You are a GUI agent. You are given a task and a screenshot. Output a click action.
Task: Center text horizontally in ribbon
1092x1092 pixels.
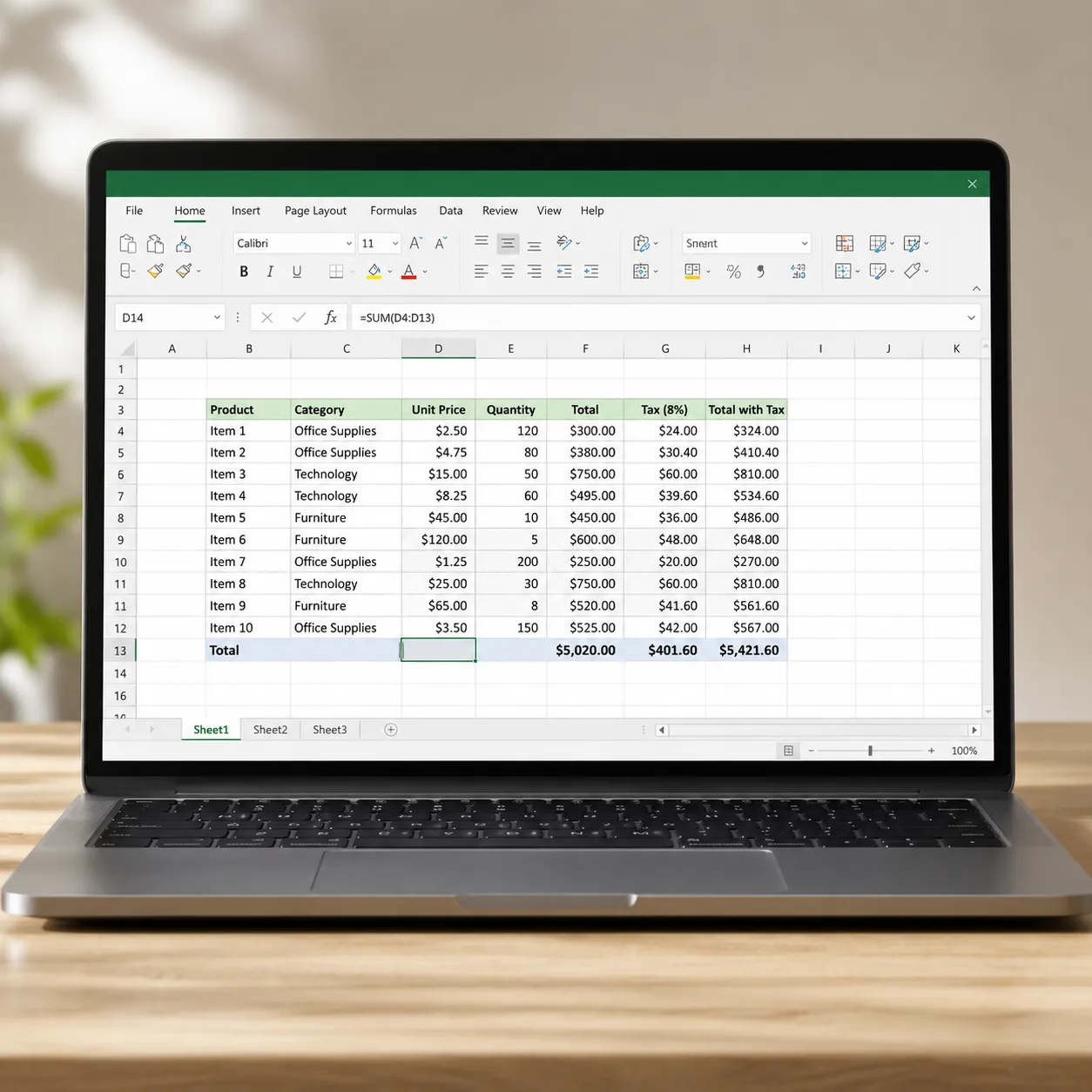(508, 272)
